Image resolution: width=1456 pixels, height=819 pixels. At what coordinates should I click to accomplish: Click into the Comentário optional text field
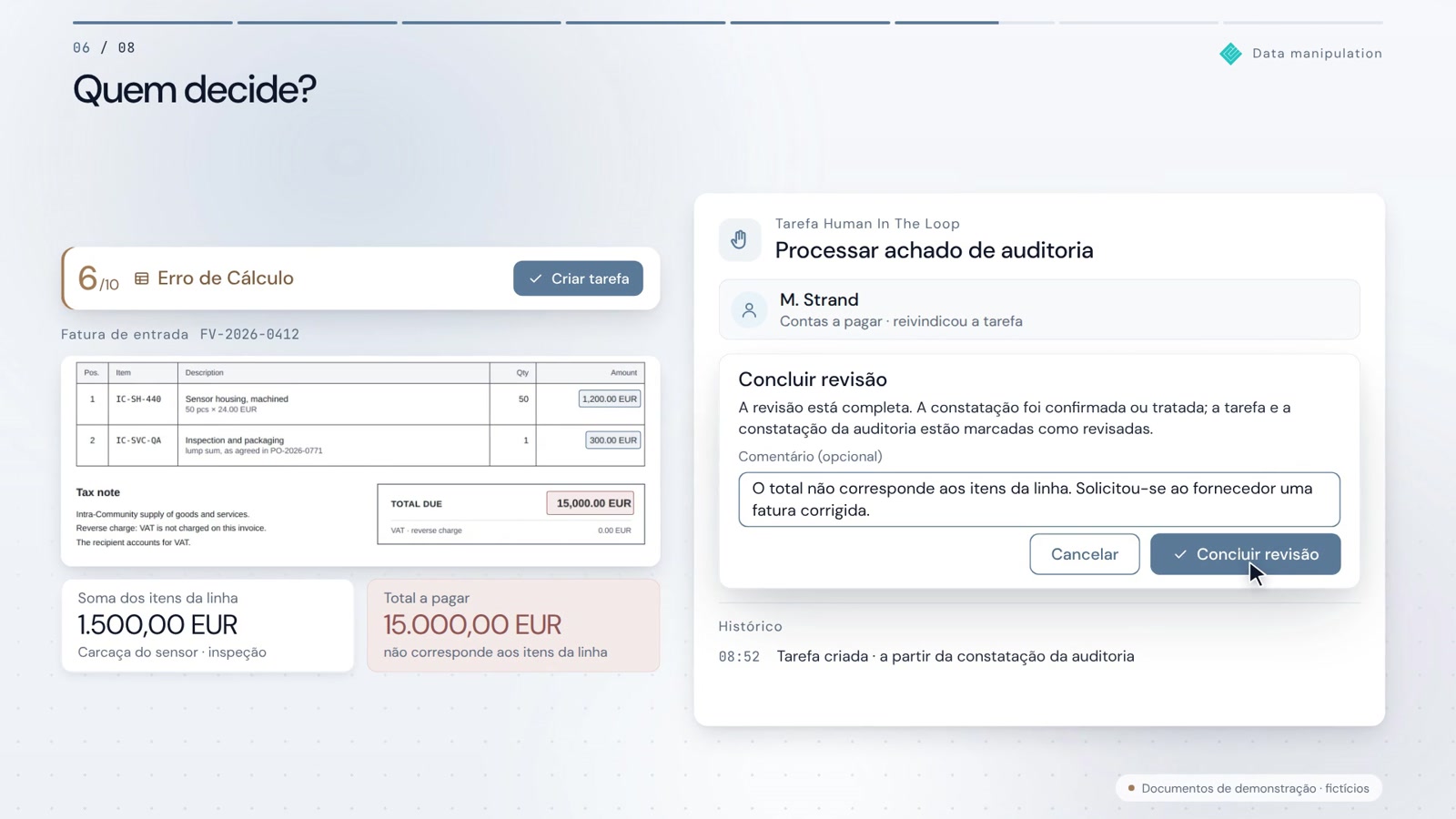(1039, 500)
